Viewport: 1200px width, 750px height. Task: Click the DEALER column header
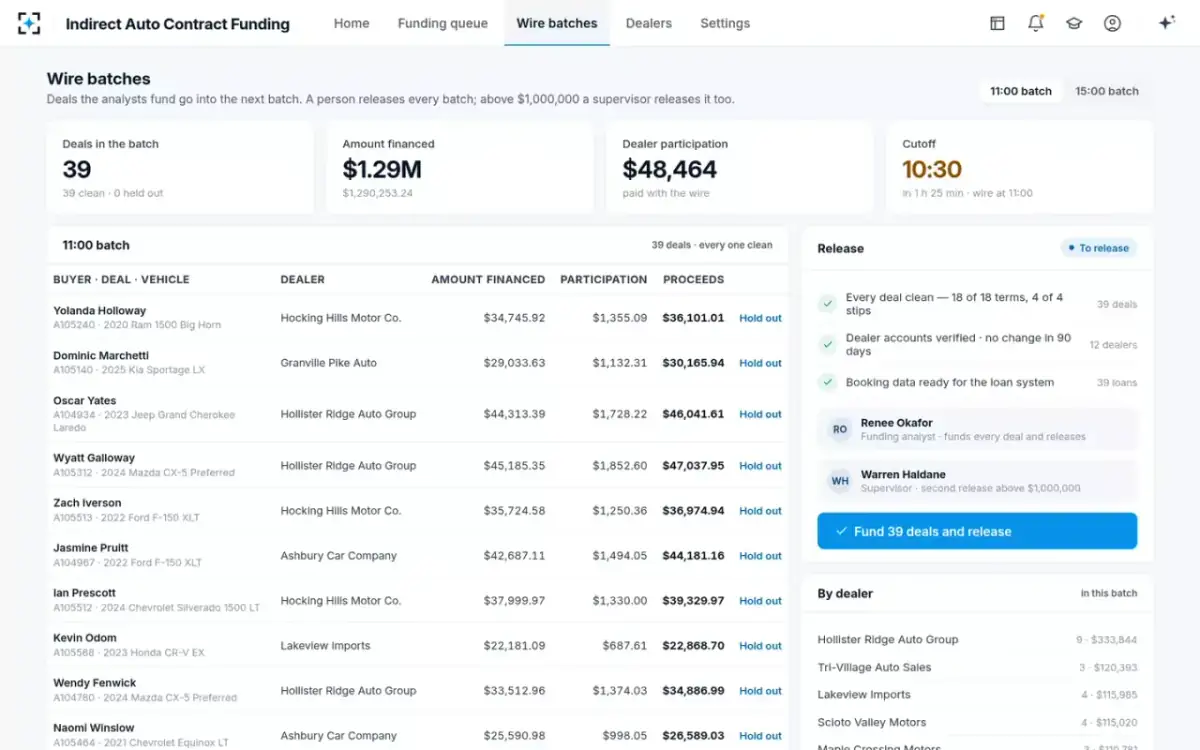pos(303,280)
